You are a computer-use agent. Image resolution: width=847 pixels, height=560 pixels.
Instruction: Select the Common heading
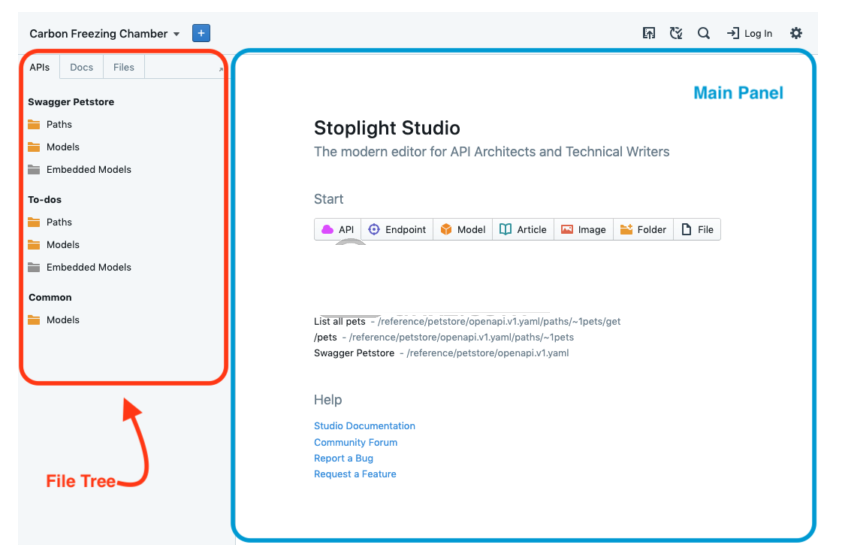50,298
